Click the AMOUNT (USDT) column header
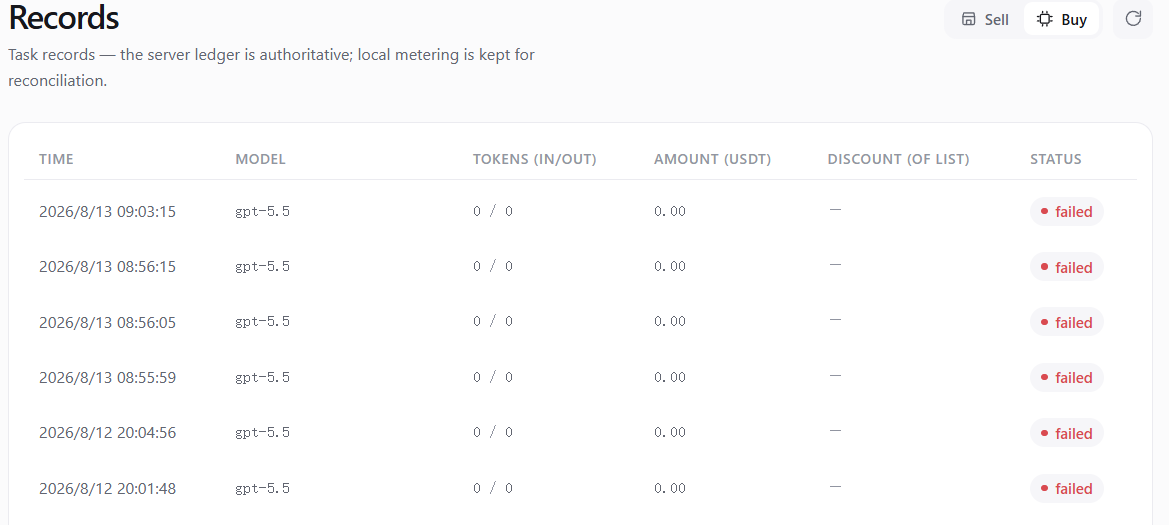This screenshot has height=525, width=1169. click(x=713, y=159)
